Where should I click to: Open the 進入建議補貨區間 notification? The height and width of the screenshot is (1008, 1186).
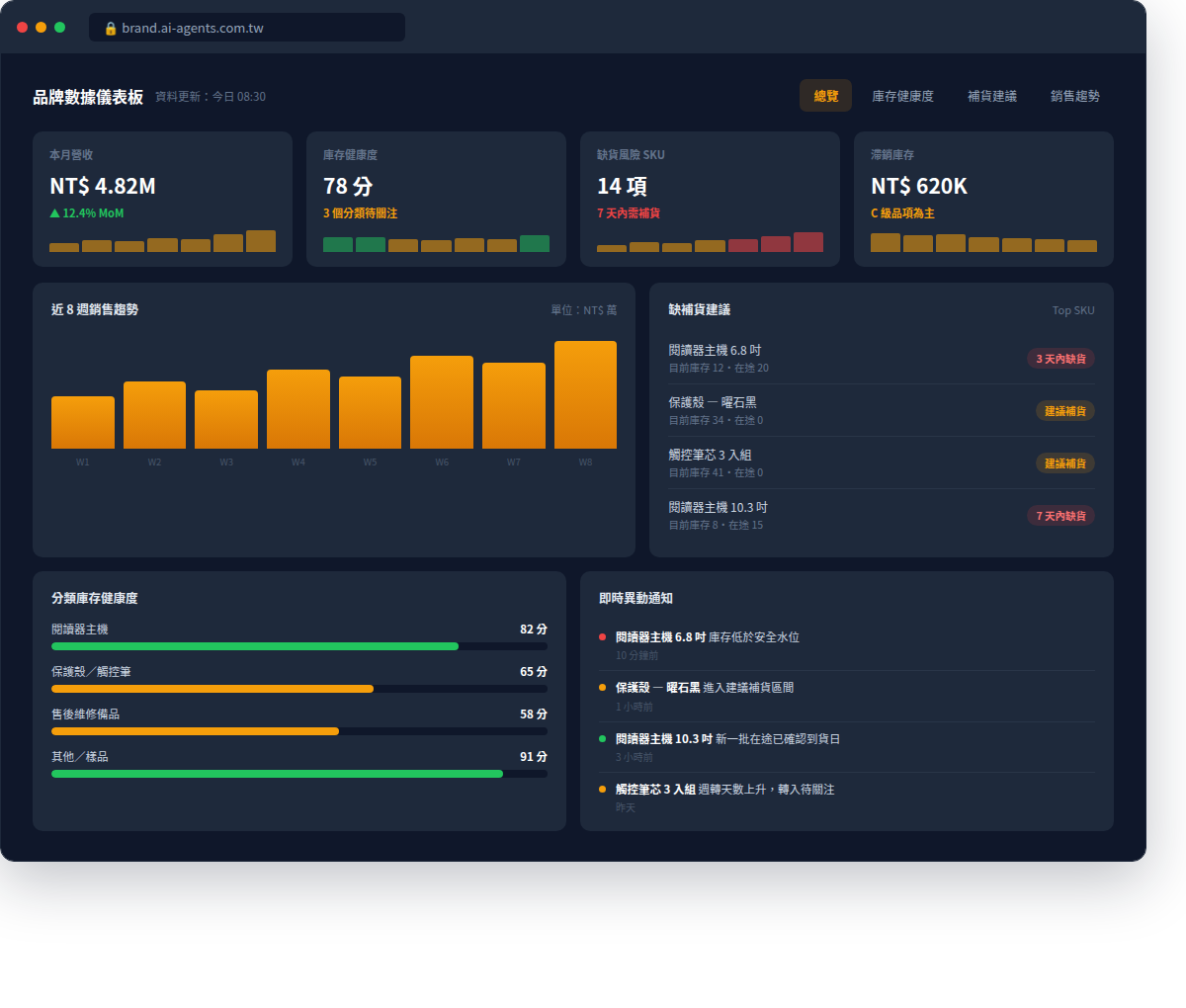(847, 696)
